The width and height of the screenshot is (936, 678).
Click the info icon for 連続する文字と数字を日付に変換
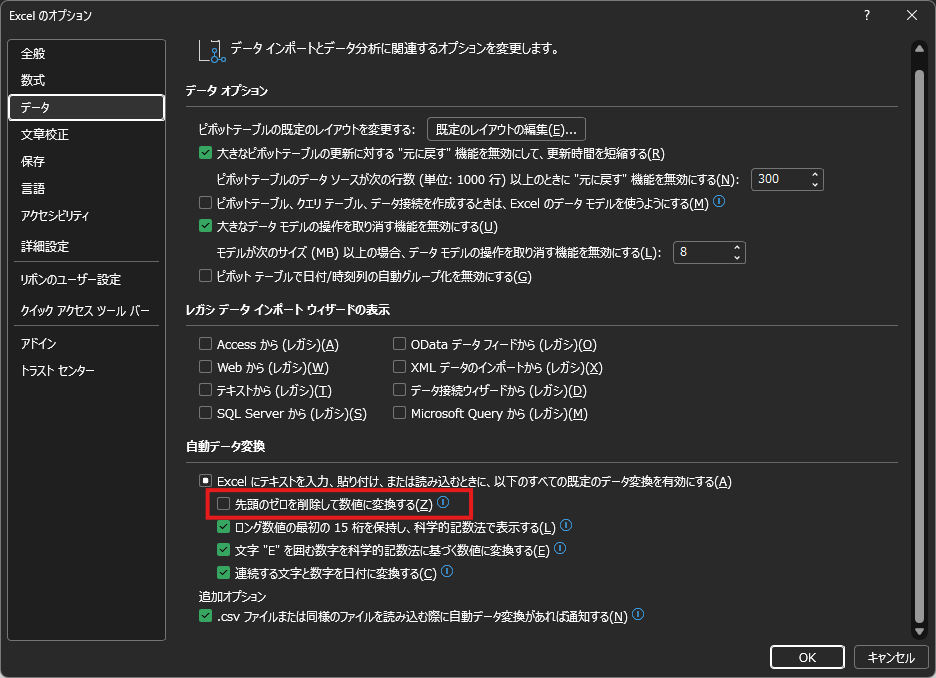pyautogui.click(x=446, y=571)
